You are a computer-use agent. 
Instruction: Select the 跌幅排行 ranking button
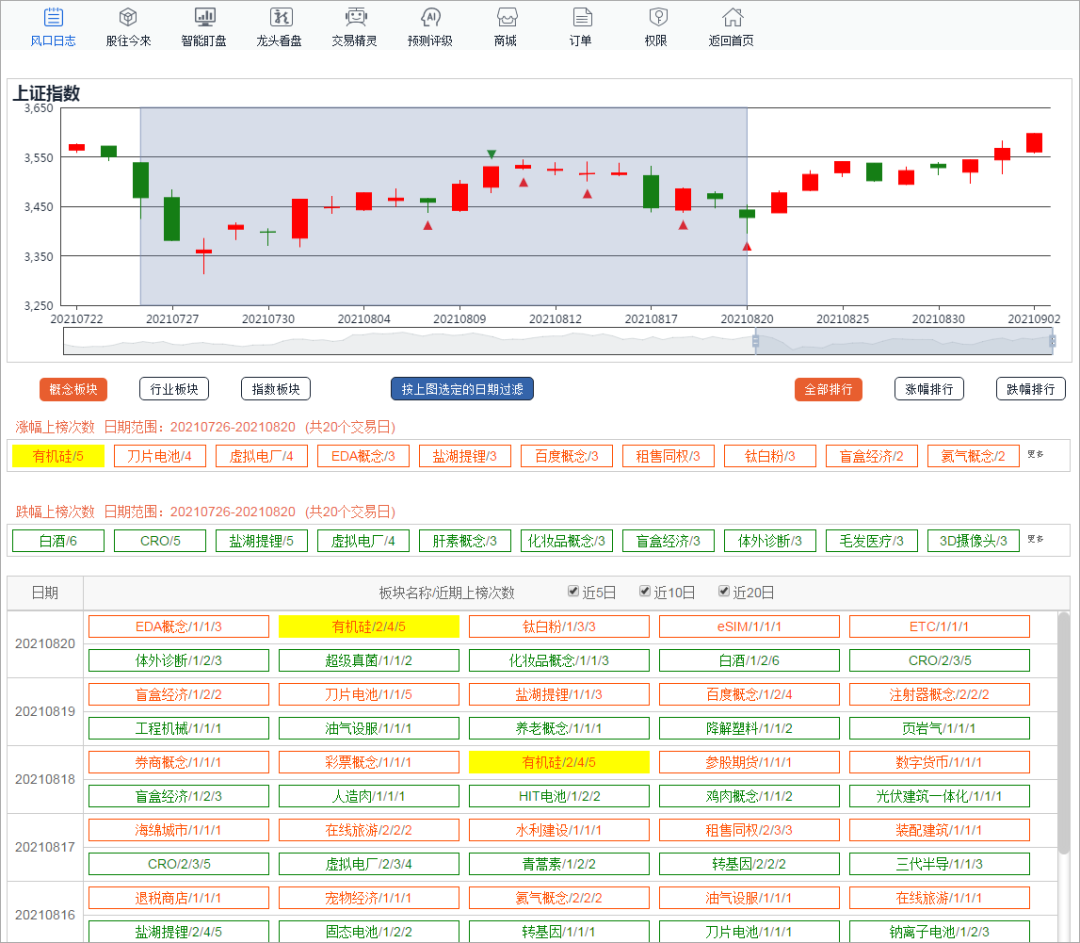click(1030, 389)
